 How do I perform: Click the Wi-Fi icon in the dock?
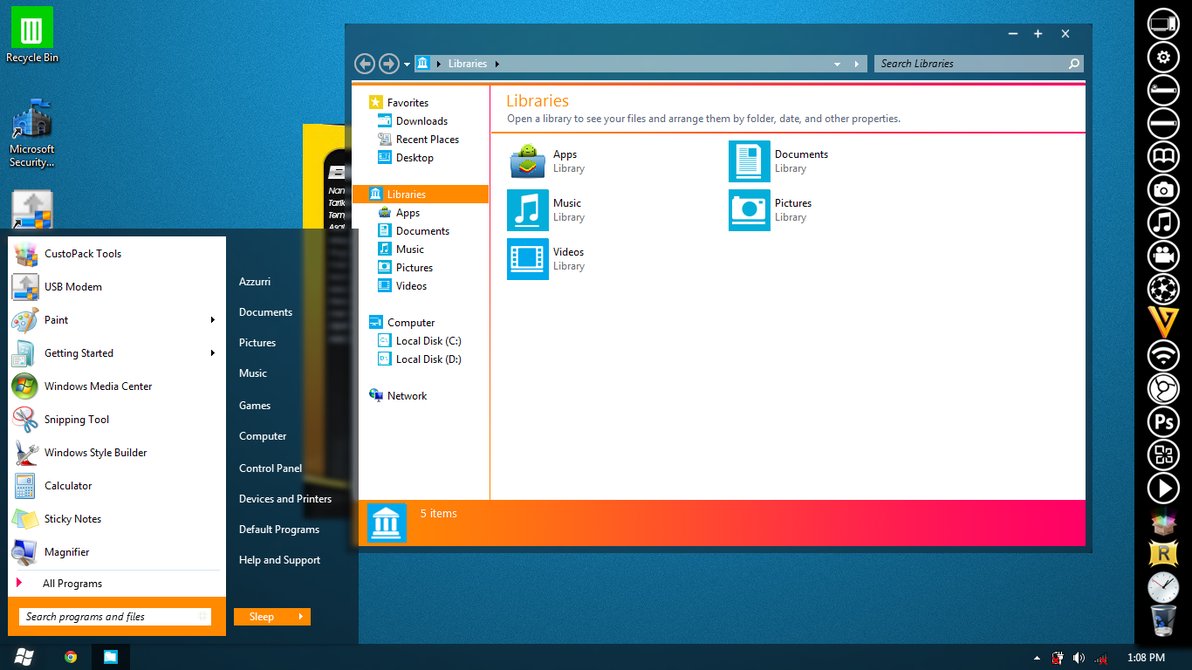pyautogui.click(x=1163, y=355)
